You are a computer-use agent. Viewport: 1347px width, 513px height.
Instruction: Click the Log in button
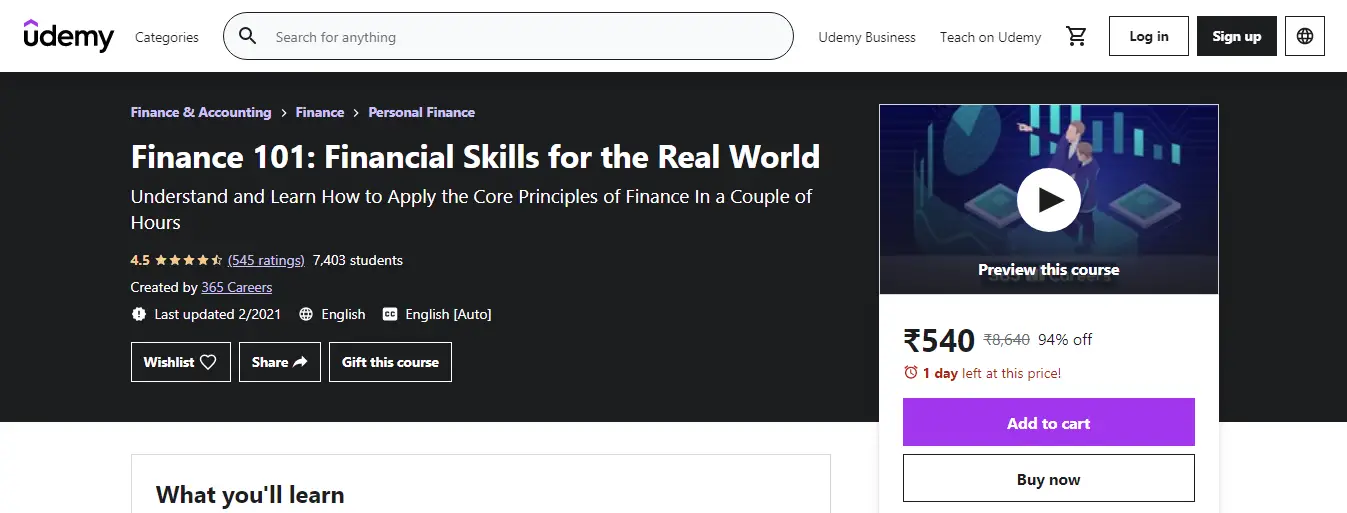point(1148,36)
